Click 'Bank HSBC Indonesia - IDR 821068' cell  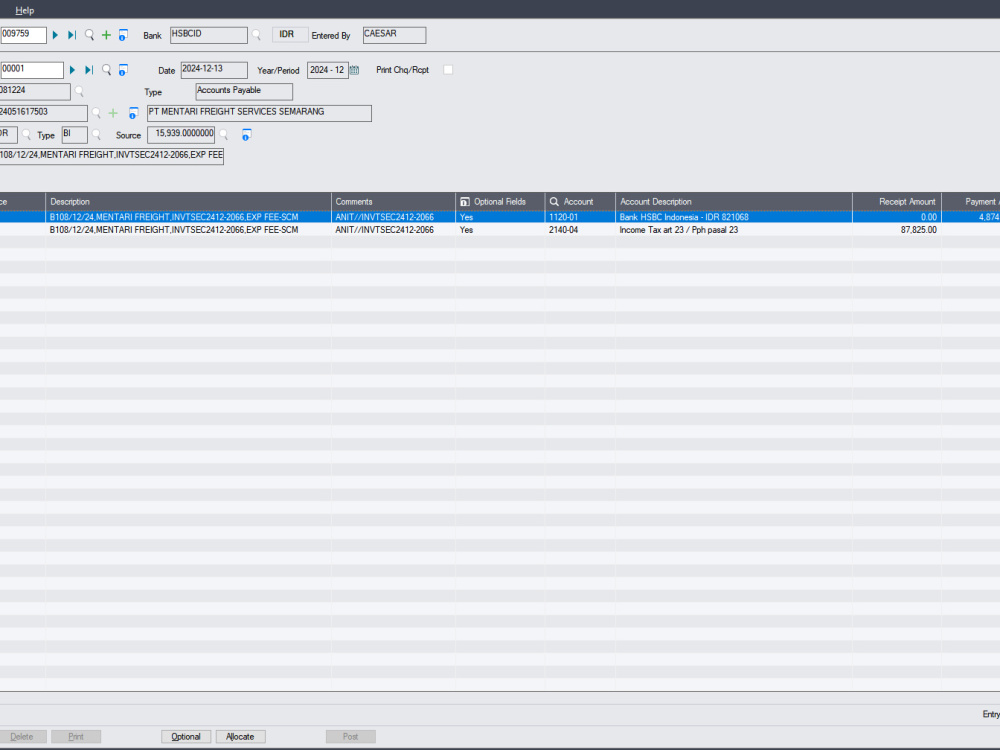coord(733,217)
